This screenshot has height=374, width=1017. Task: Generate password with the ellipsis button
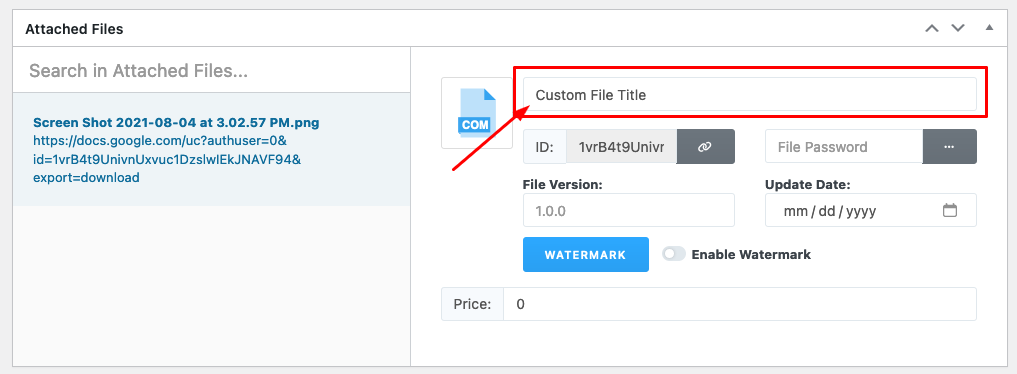(950, 146)
